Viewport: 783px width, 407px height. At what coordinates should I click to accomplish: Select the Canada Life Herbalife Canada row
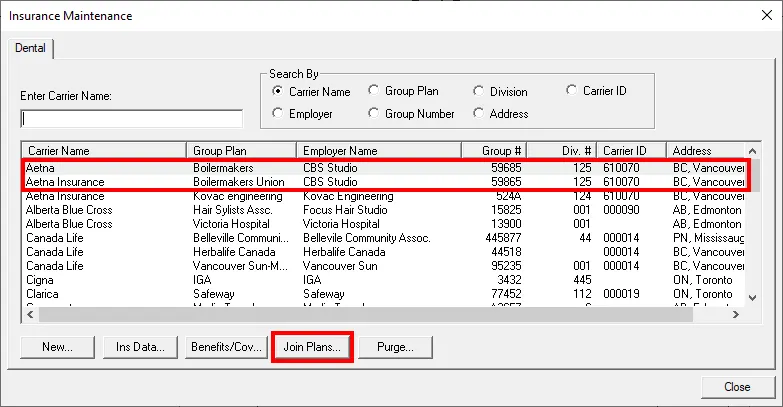click(385, 252)
